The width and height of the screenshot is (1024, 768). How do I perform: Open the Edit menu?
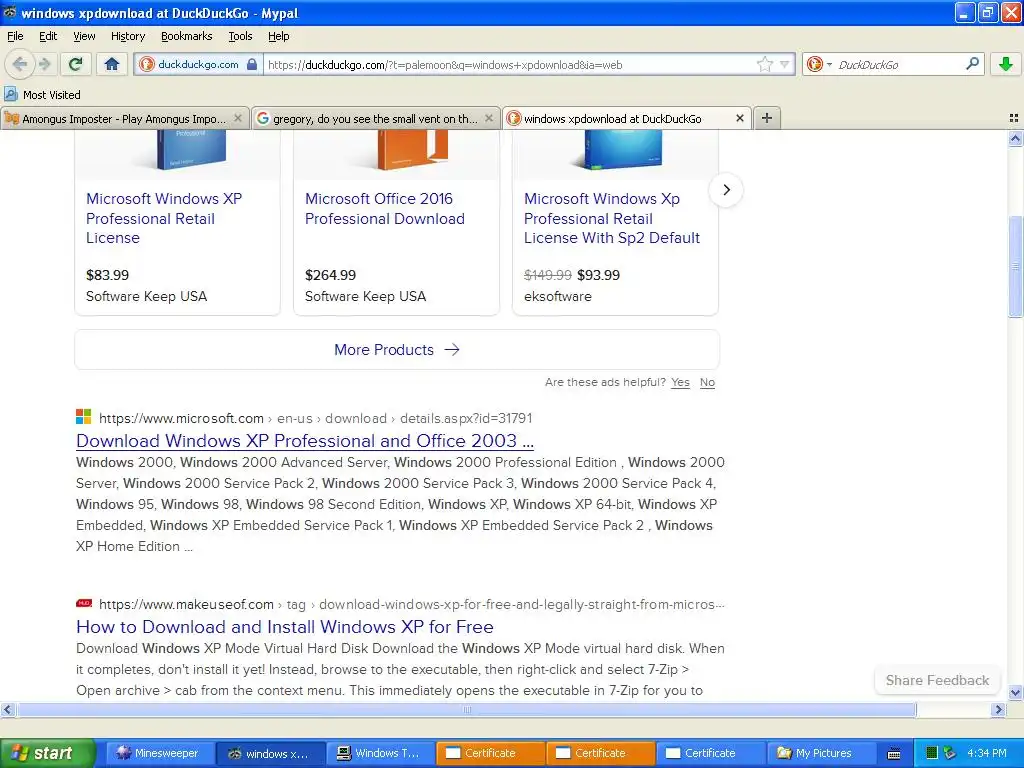[x=48, y=36]
